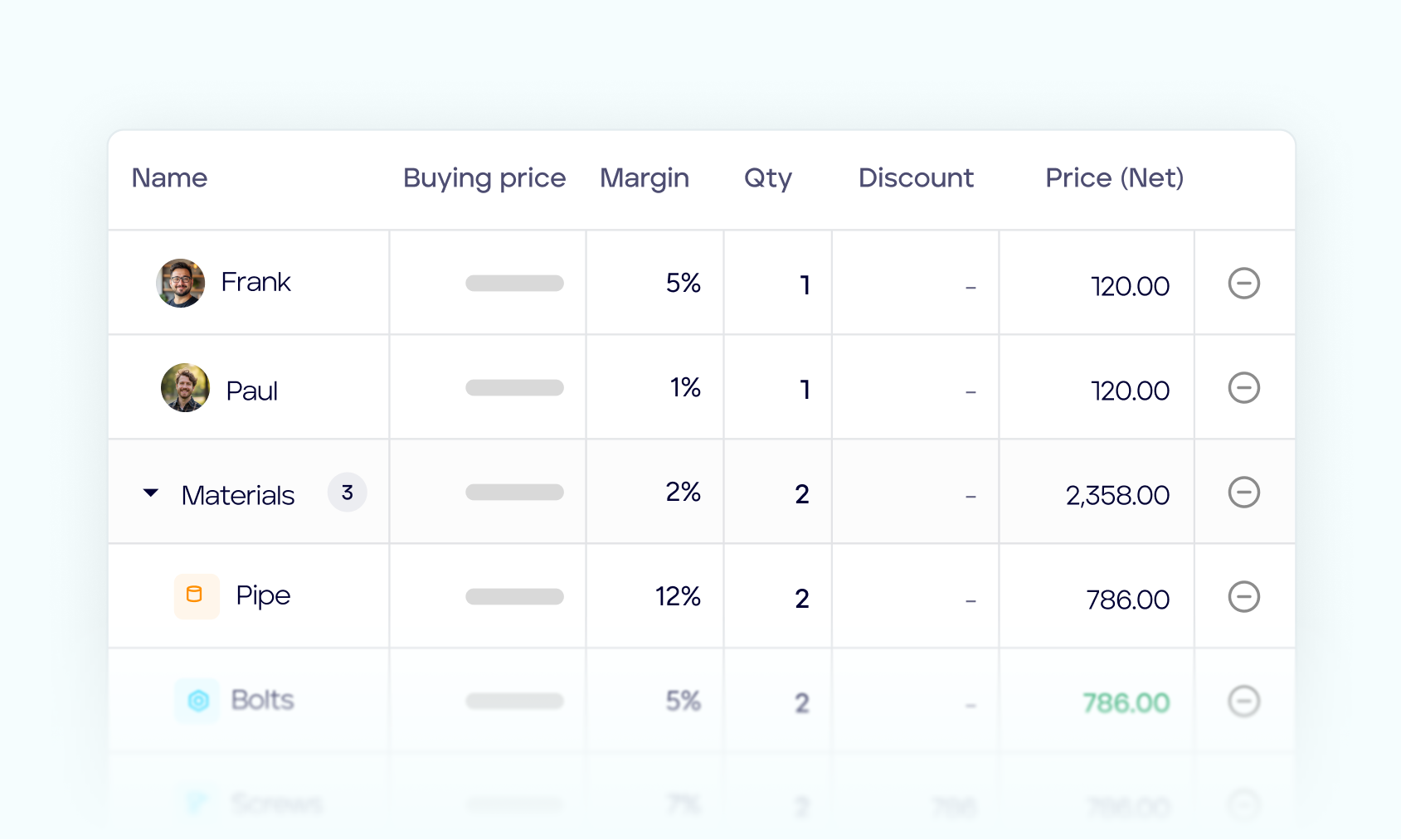The height and width of the screenshot is (840, 1401).
Task: Click Frank's avatar photo
Action: 180,284
